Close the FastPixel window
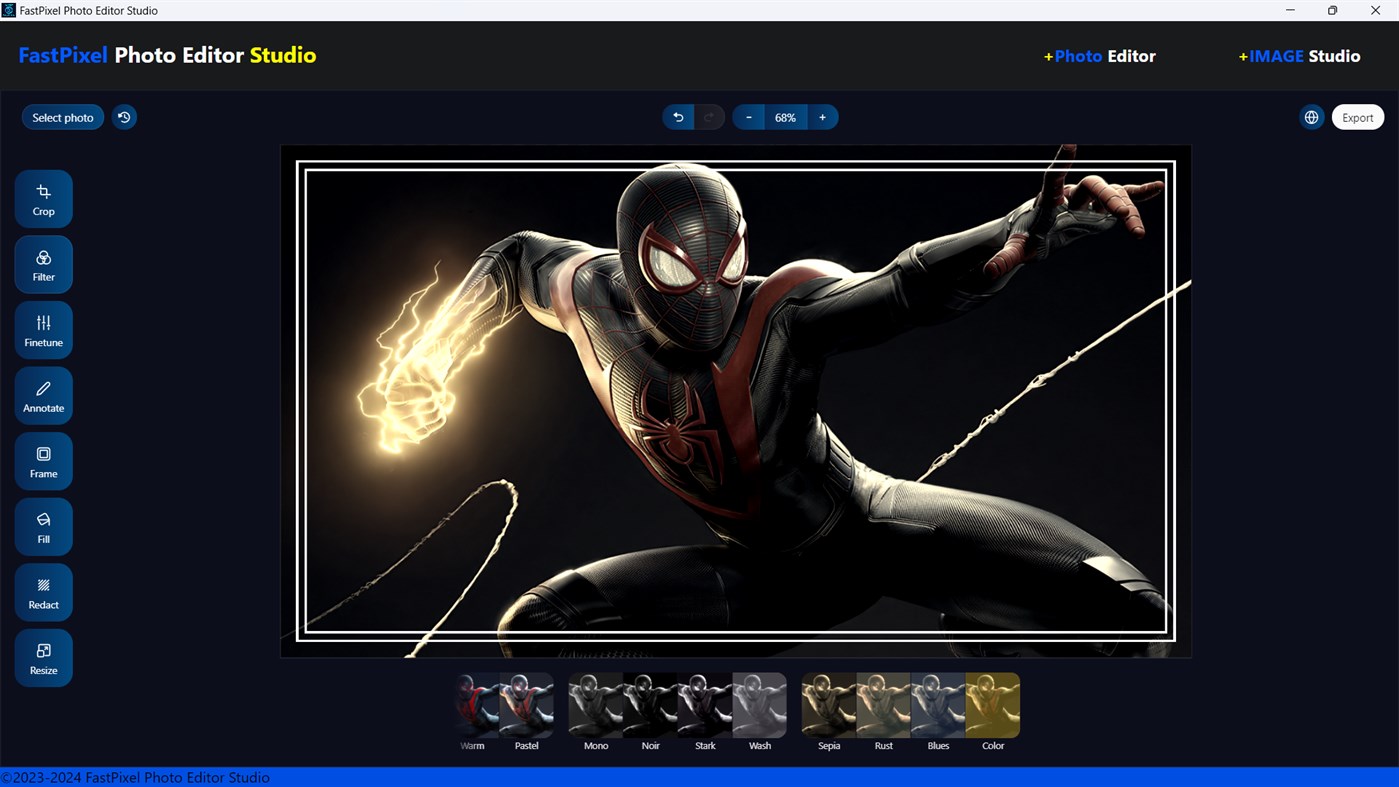This screenshot has width=1399, height=787. coord(1375,10)
